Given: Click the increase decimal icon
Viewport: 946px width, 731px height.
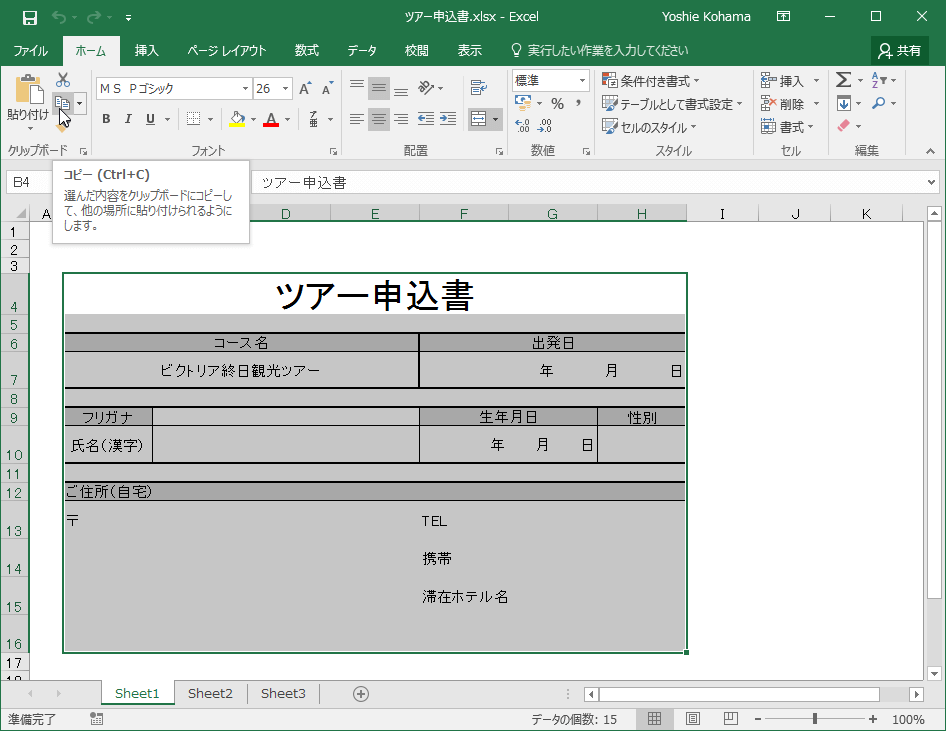Looking at the screenshot, I should pos(522,125).
